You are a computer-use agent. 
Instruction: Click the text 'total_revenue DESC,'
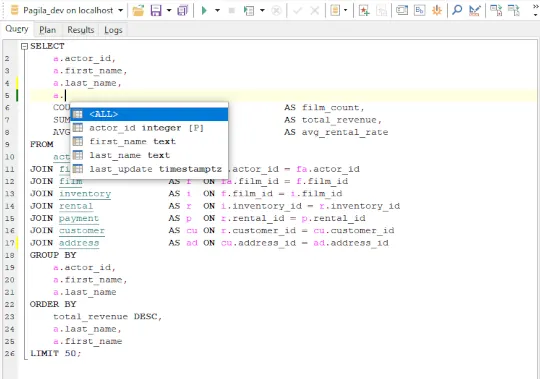[x=107, y=316]
